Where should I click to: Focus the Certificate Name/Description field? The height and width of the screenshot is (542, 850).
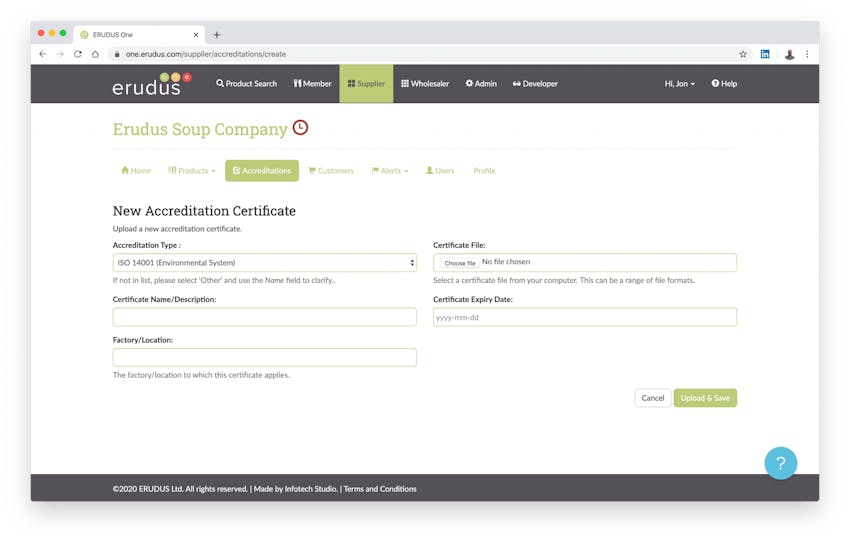265,317
